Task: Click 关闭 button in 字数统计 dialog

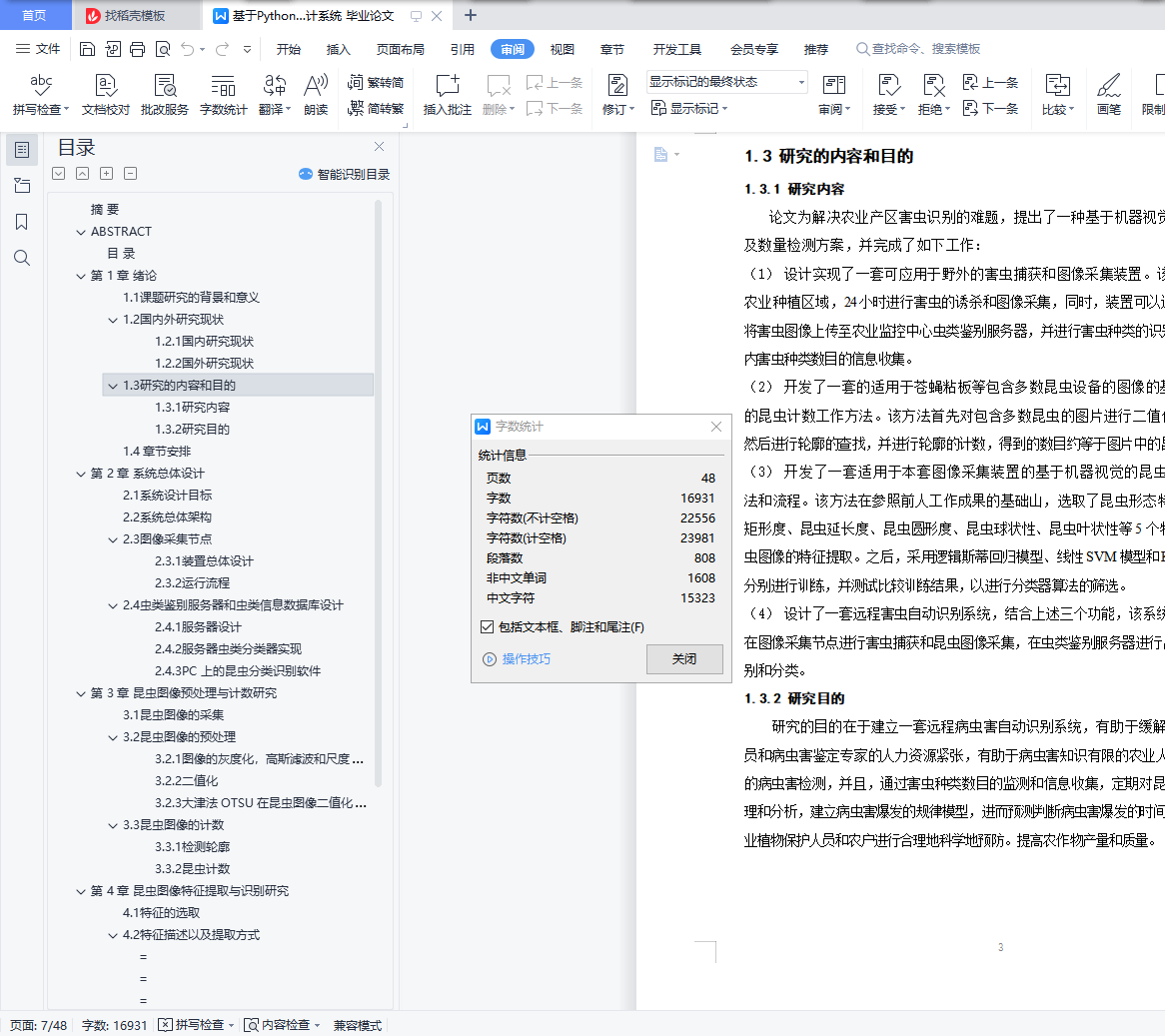Action: coord(684,658)
